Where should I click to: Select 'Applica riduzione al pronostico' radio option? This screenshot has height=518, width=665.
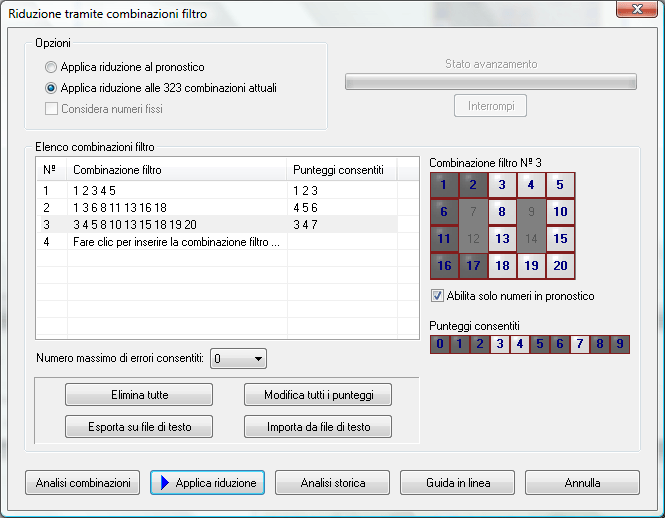pyautogui.click(x=51, y=67)
